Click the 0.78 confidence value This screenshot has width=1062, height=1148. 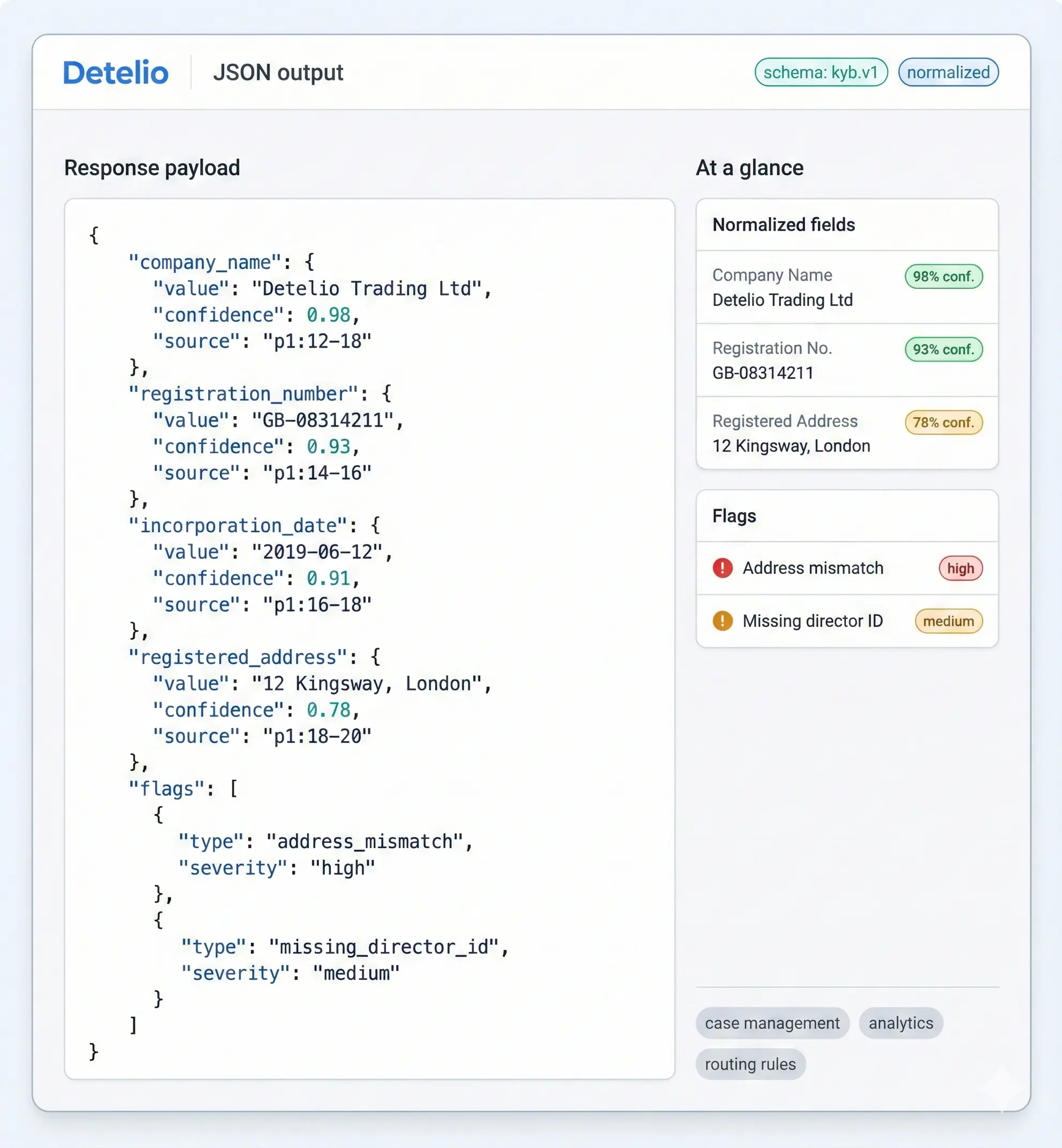328,711
